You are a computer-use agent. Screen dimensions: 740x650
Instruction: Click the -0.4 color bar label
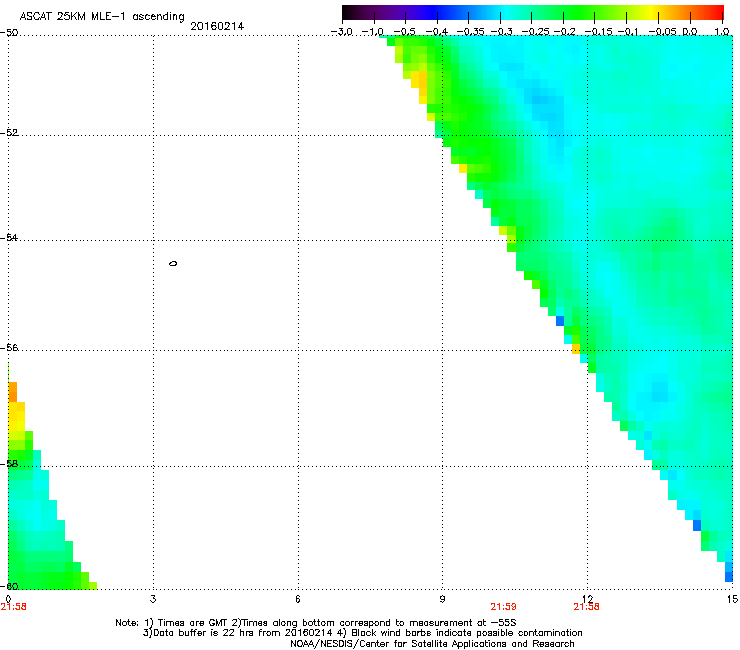[437, 32]
